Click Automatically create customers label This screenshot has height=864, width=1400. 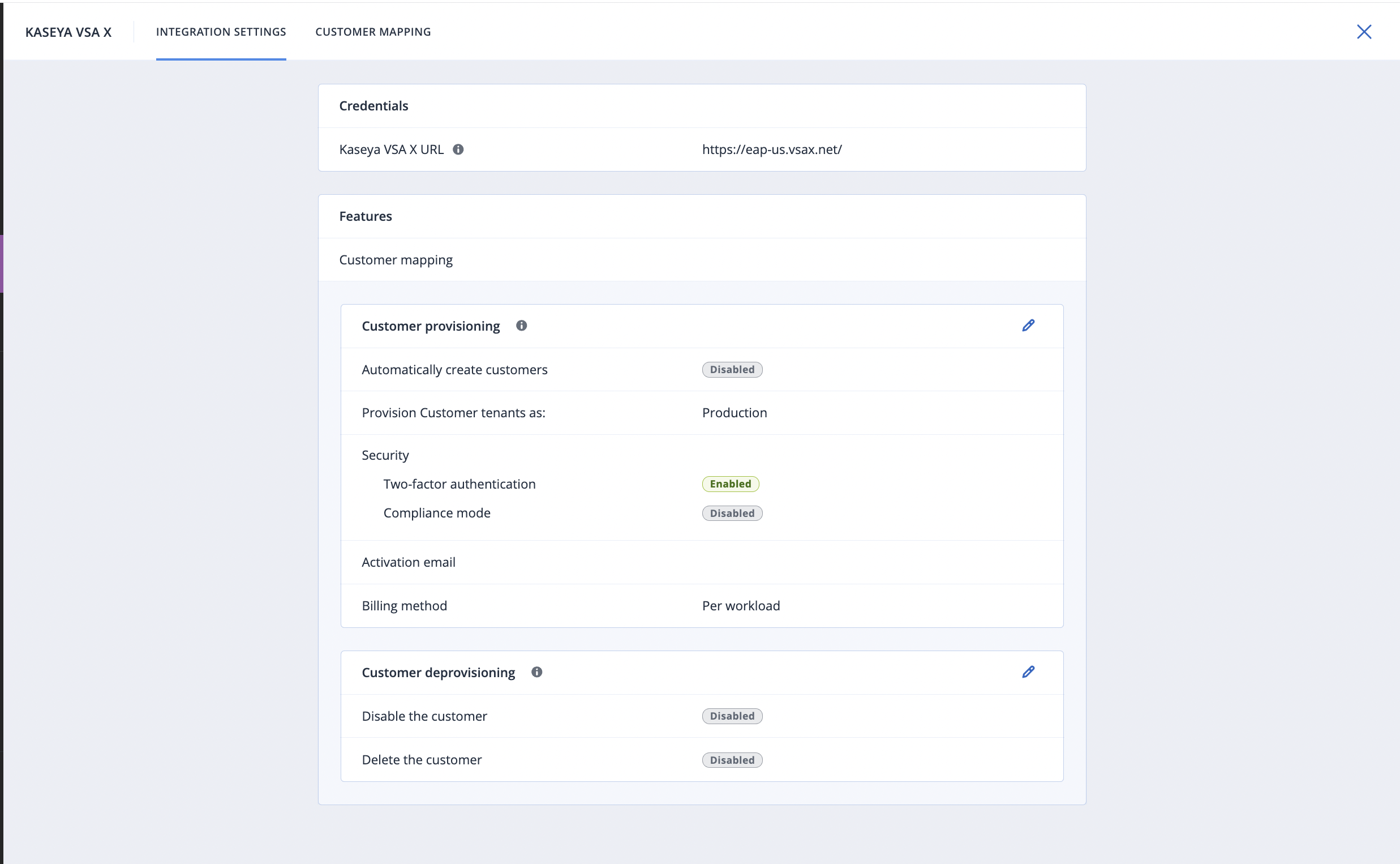pos(454,370)
